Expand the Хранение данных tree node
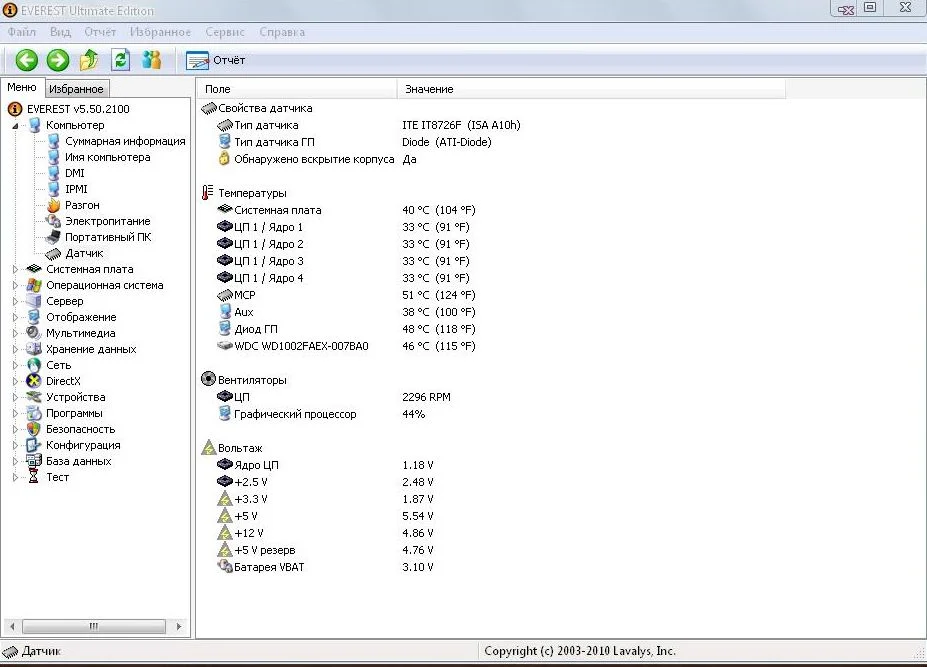Viewport: 927px width, 667px height. tap(15, 349)
